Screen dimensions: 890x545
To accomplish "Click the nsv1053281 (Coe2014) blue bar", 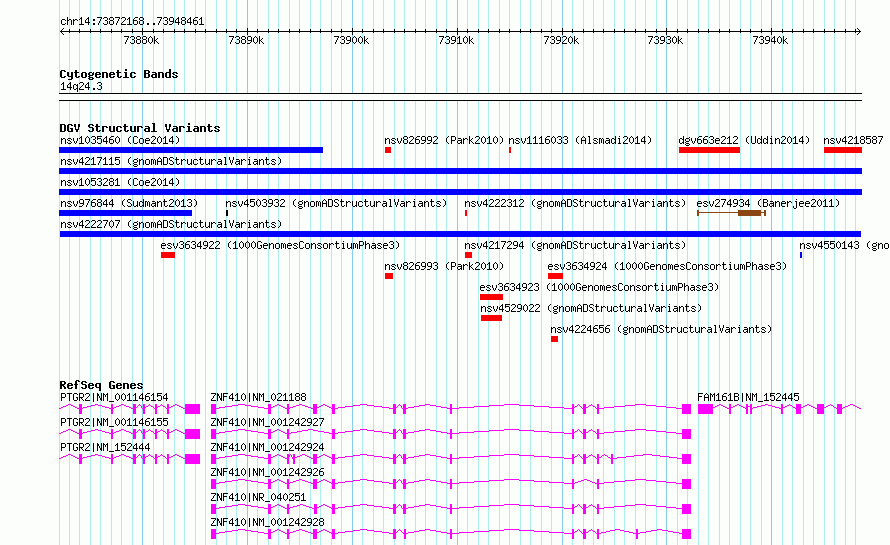I will coord(460,192).
